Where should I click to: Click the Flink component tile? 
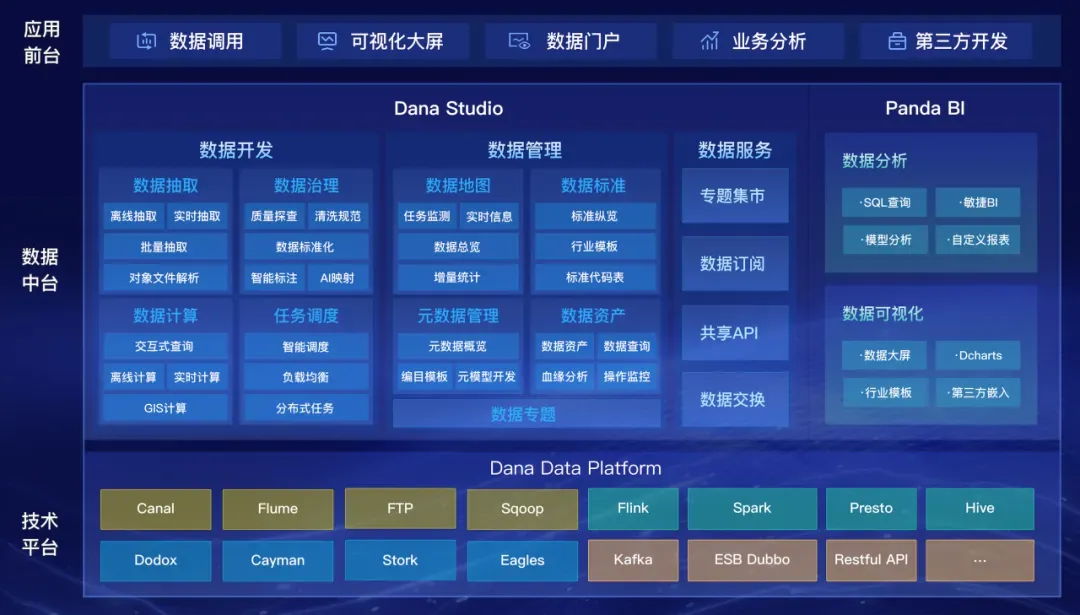(633, 508)
